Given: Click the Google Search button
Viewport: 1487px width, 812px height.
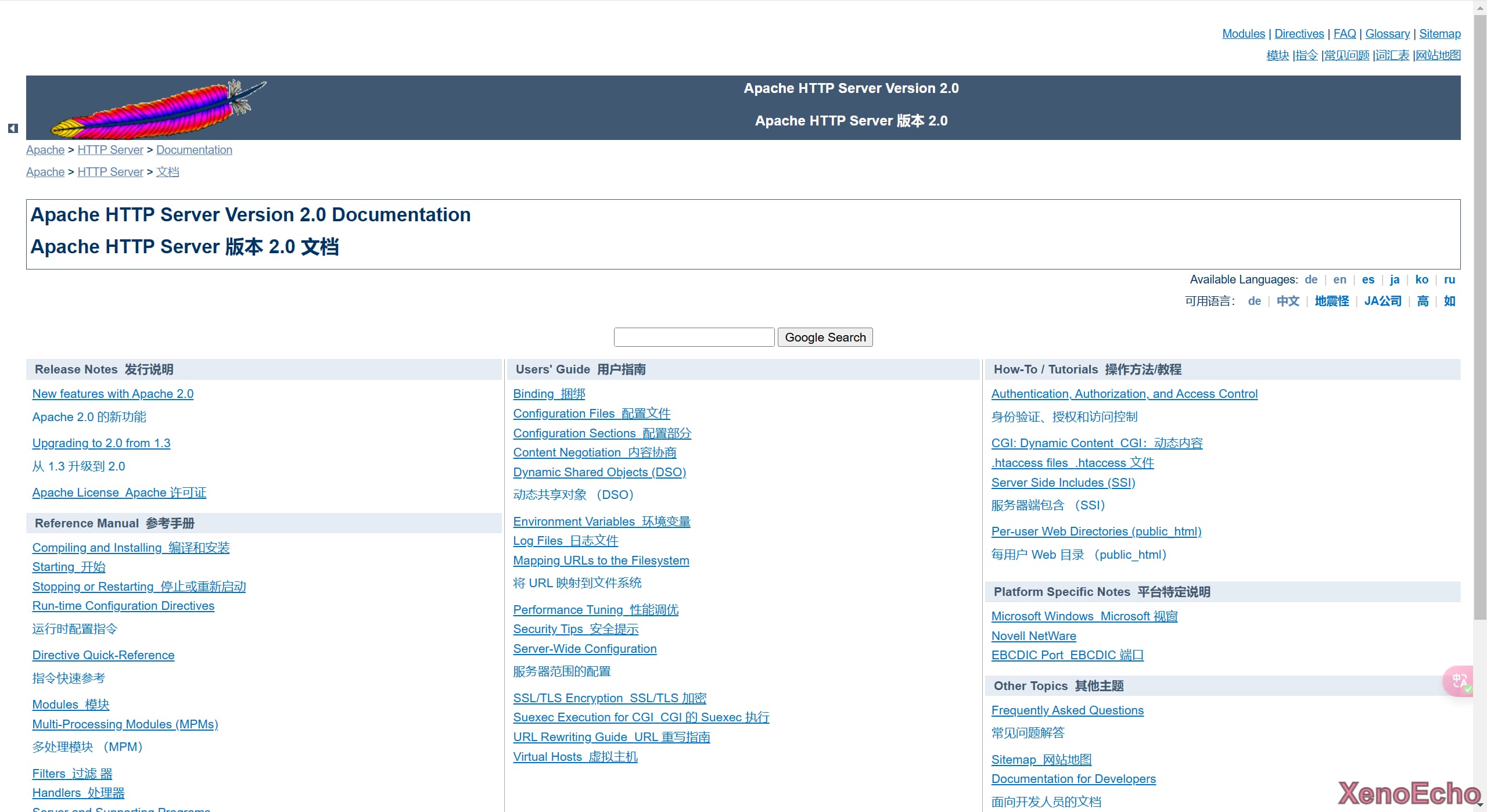Looking at the screenshot, I should coord(825,337).
